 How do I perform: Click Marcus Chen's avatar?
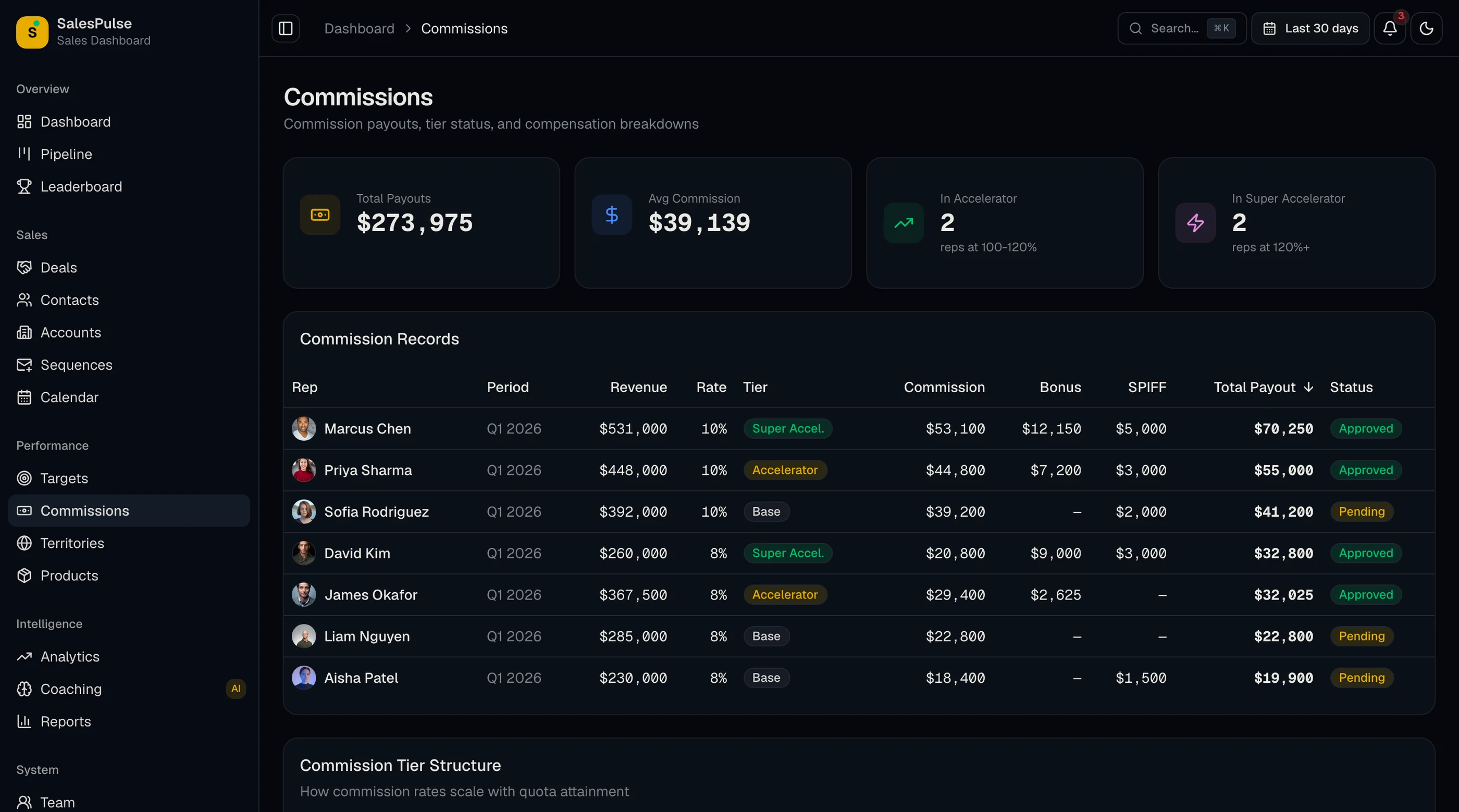coord(304,429)
